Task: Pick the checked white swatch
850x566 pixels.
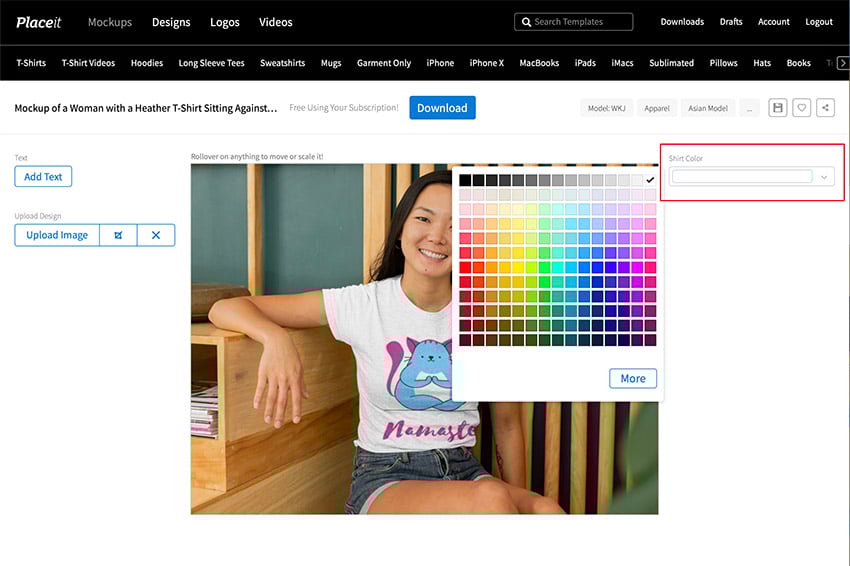Action: [x=650, y=180]
